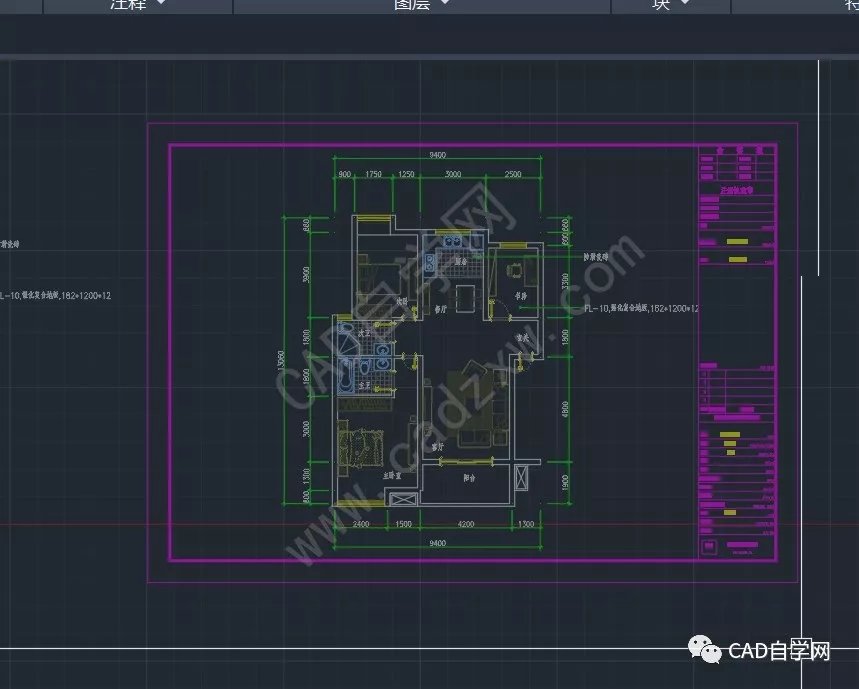Expand the 块 ribbon panel dropdown

(x=685, y=5)
